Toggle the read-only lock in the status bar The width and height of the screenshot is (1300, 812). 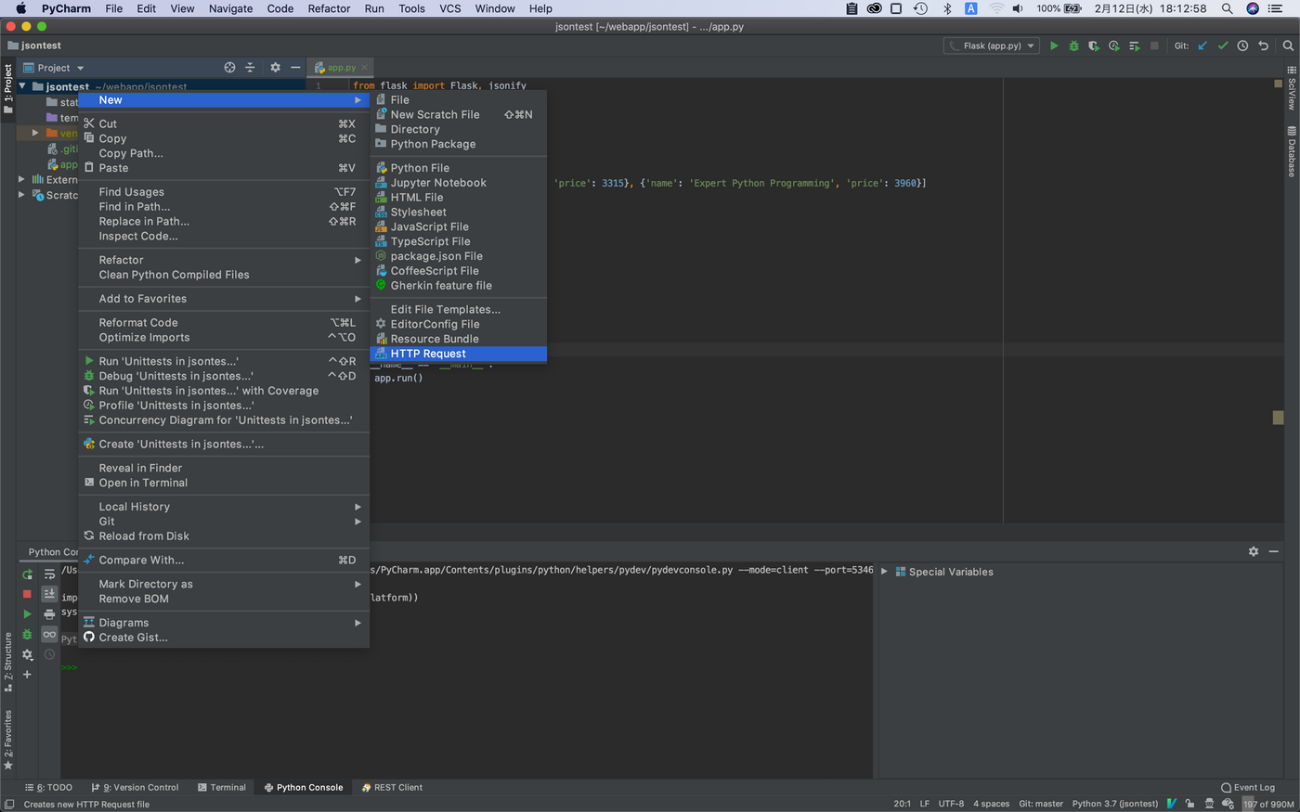point(1189,803)
